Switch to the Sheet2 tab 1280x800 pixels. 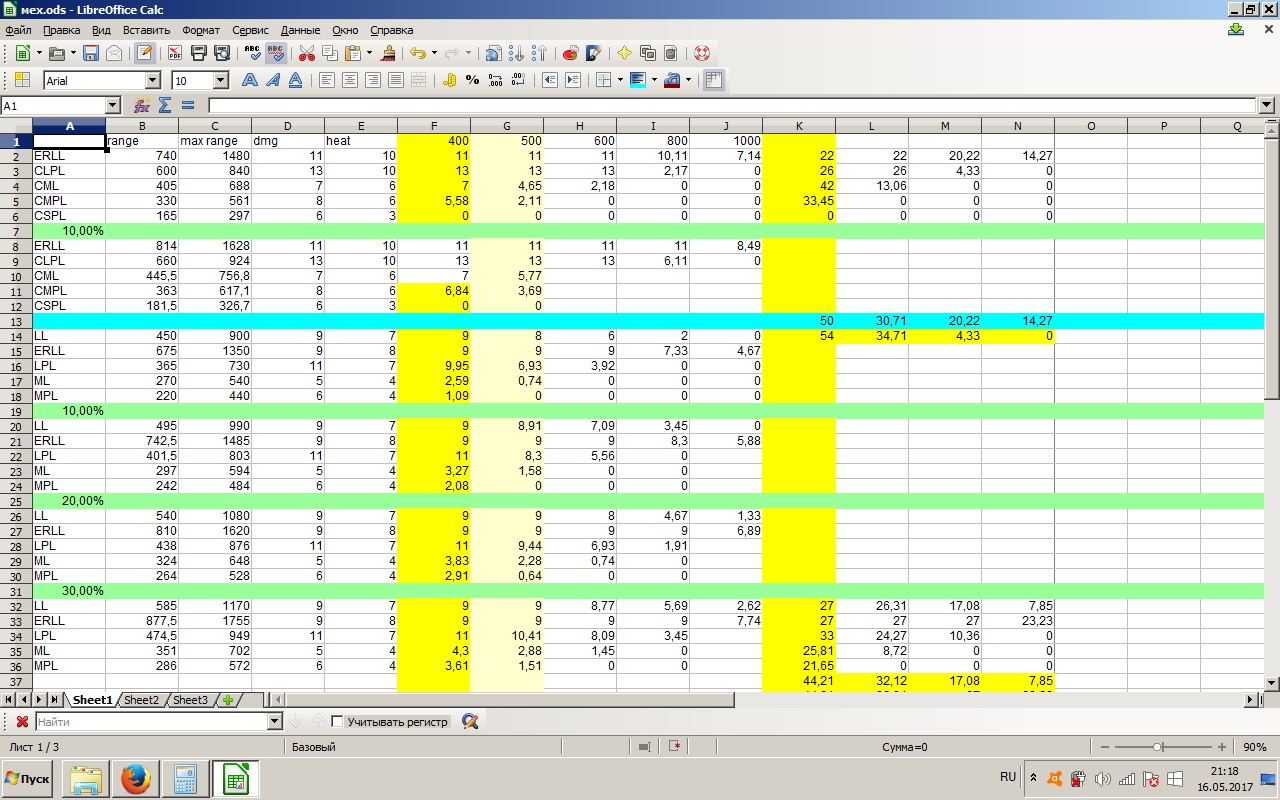(x=141, y=700)
